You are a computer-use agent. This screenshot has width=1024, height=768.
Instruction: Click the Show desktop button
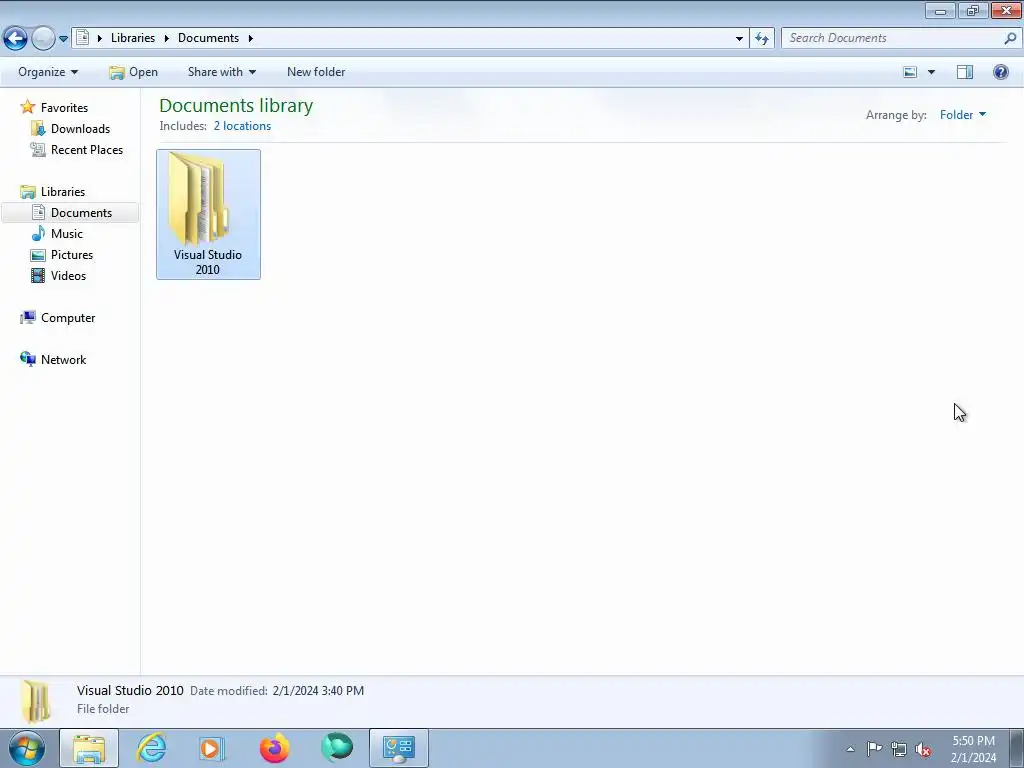(1016, 748)
